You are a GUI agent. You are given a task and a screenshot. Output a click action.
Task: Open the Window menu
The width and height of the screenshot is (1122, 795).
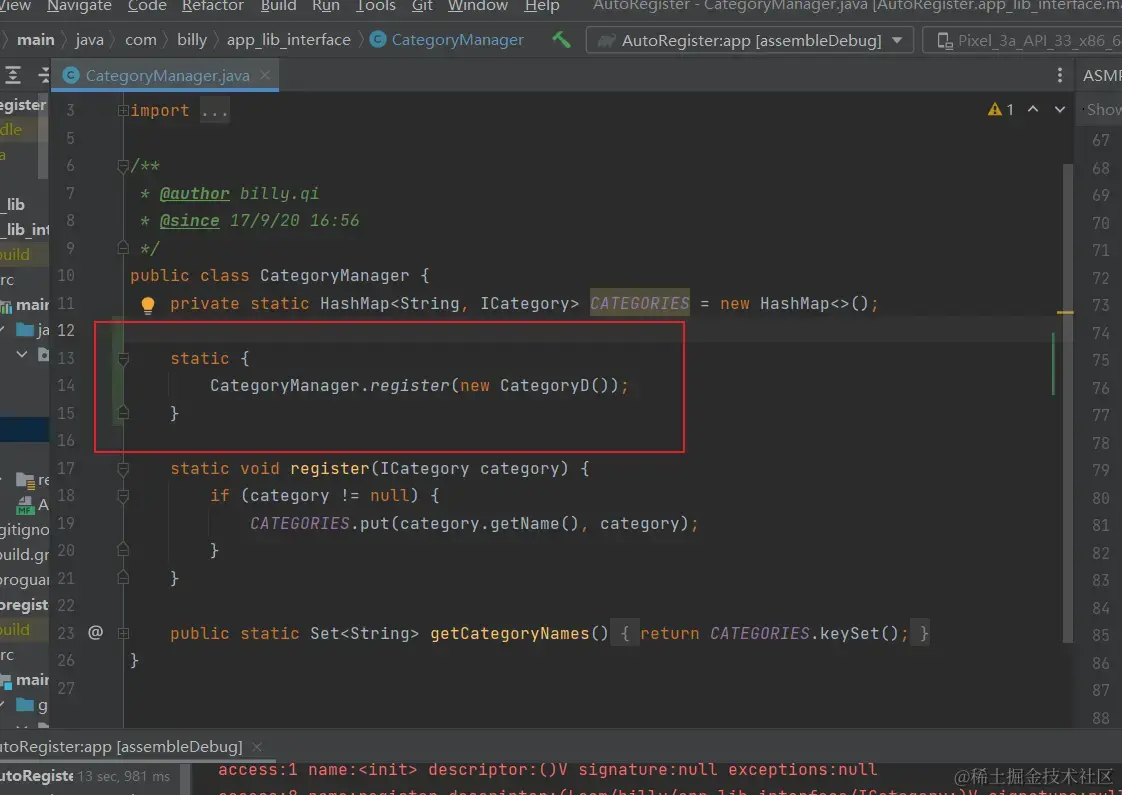[477, 6]
